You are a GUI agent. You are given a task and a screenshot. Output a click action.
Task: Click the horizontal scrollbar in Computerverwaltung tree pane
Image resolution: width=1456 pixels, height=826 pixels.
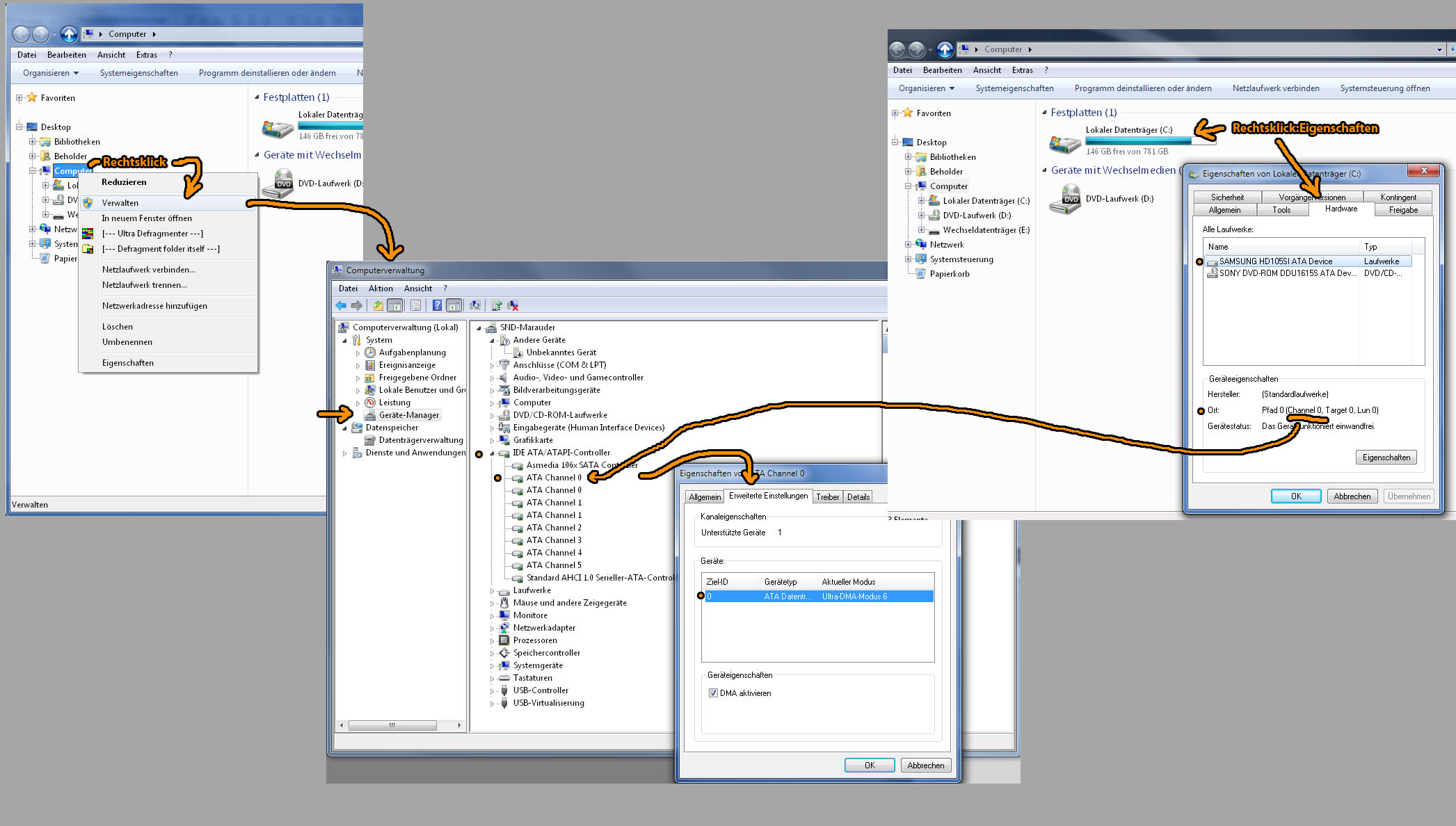click(392, 725)
